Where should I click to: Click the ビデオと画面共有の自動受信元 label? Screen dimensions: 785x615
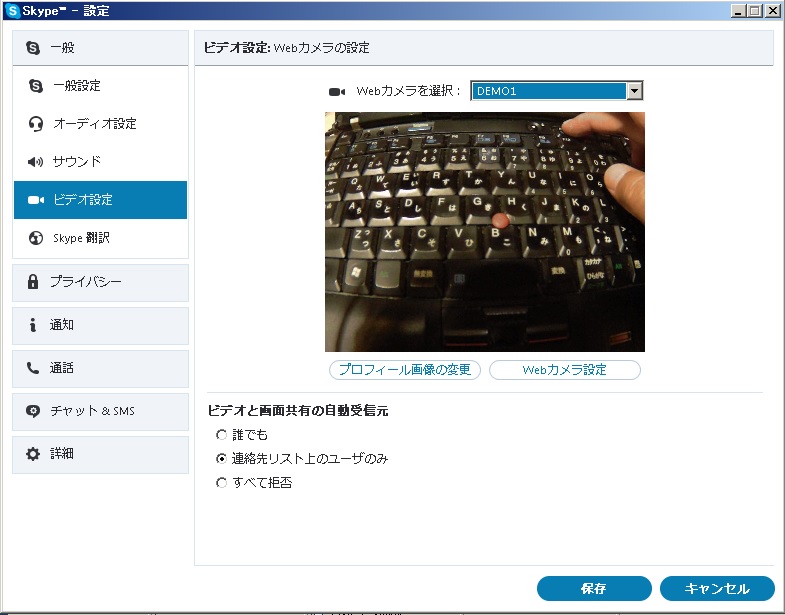click(x=298, y=411)
